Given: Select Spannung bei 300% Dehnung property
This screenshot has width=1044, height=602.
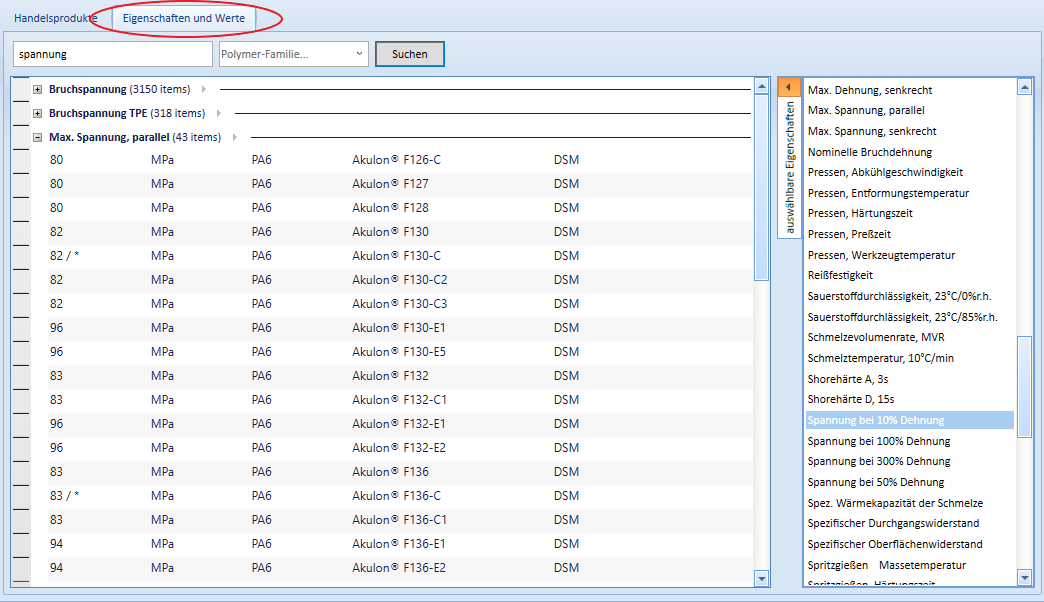Looking at the screenshot, I should pos(878,461).
